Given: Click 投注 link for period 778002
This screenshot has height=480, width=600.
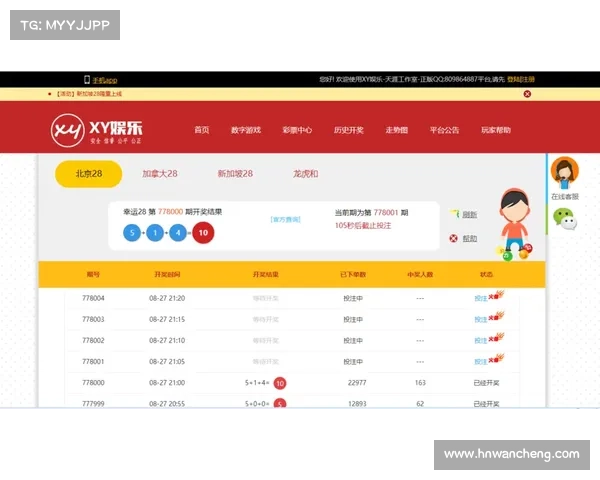Looking at the screenshot, I should [x=481, y=340].
